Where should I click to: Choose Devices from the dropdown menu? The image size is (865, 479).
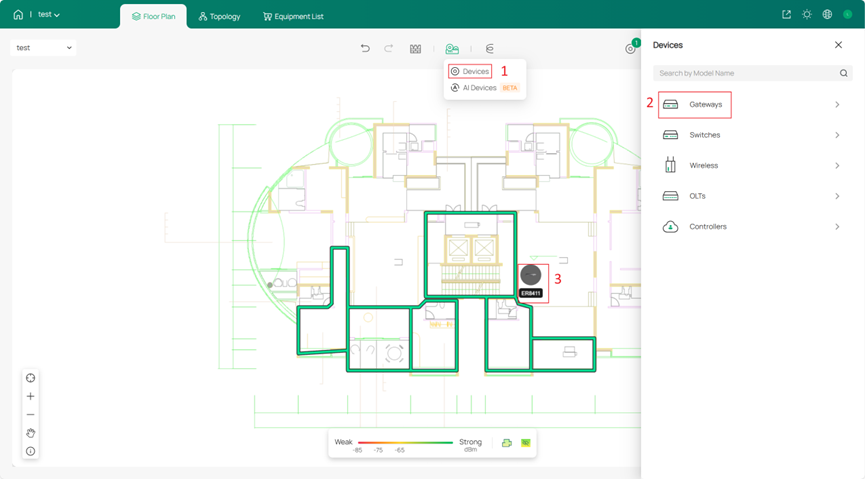pos(470,72)
